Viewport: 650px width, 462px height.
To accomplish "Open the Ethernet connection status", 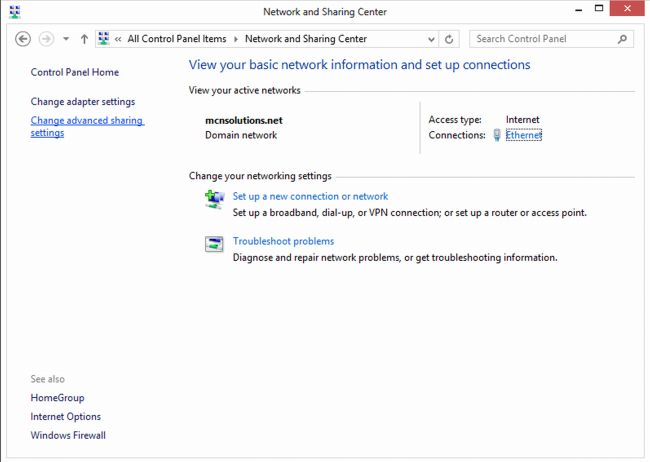I will click(524, 135).
